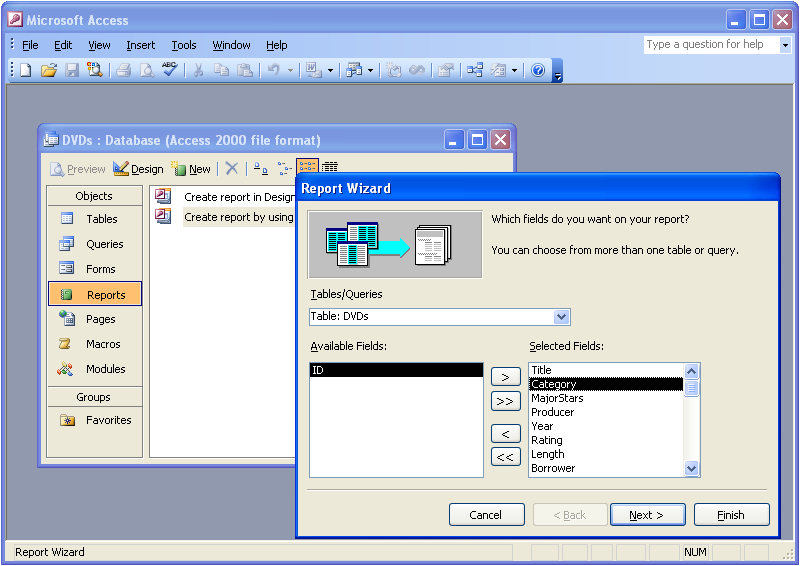
Task: Click the Copy icon in the toolbar
Action: click(221, 70)
